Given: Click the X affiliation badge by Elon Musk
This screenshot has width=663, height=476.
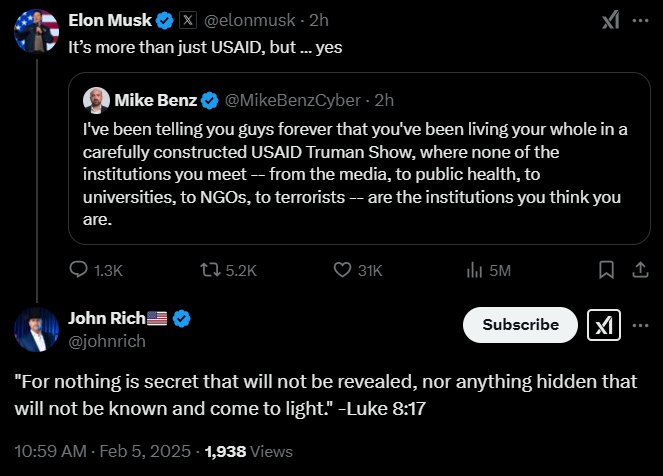Looking at the screenshot, I should coord(188,20).
